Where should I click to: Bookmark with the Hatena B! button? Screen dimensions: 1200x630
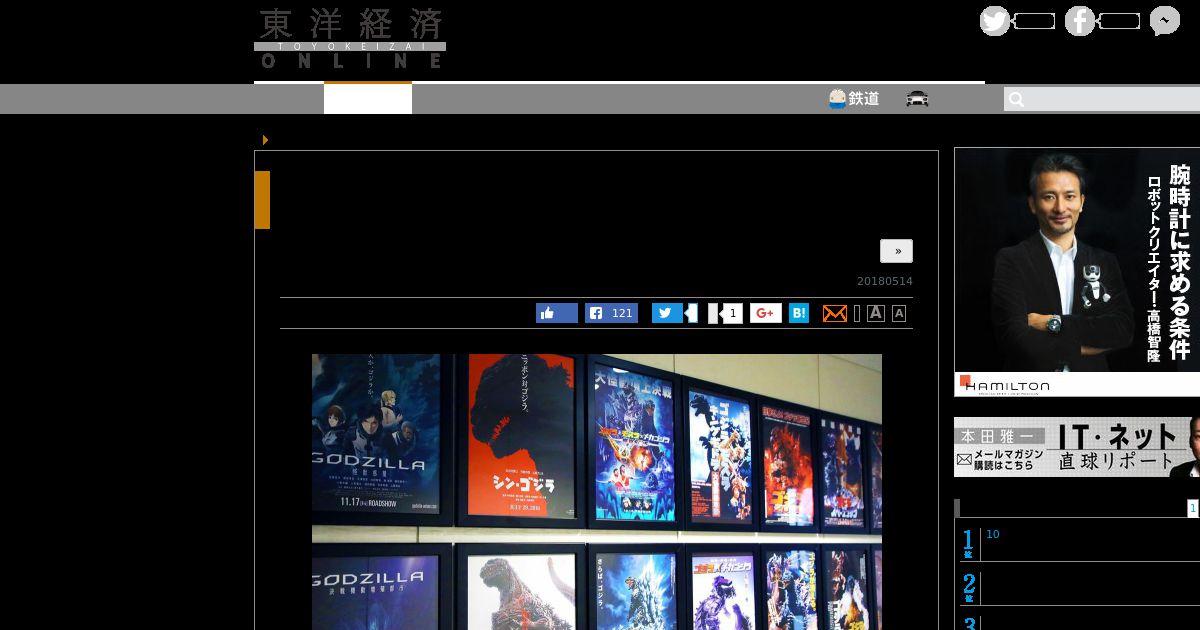coord(799,313)
